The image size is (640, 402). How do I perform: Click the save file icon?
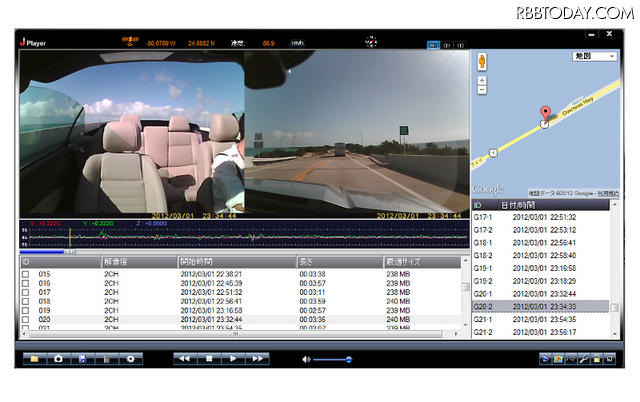tap(82, 358)
